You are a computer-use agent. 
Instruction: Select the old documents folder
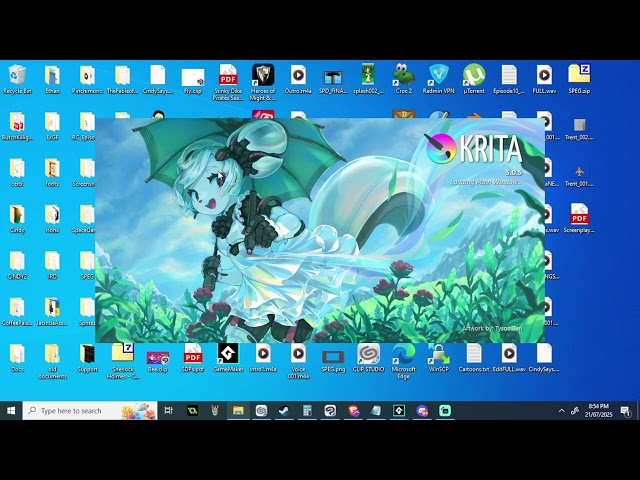tap(52, 361)
